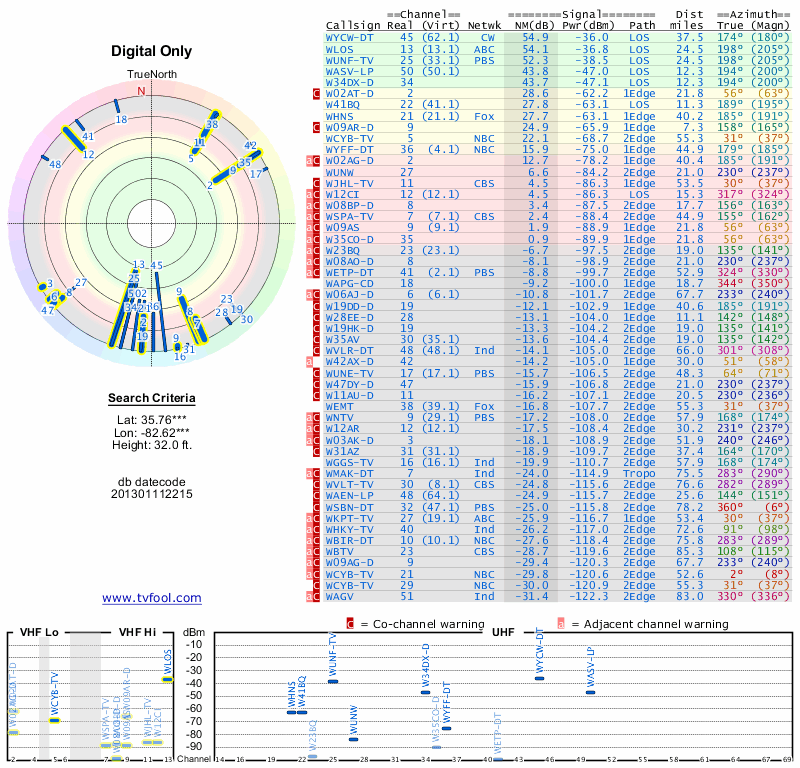This screenshot has height=768, width=800.
Task: Click the WUNF-TV bar in the UHF chart
Action: tap(333, 681)
